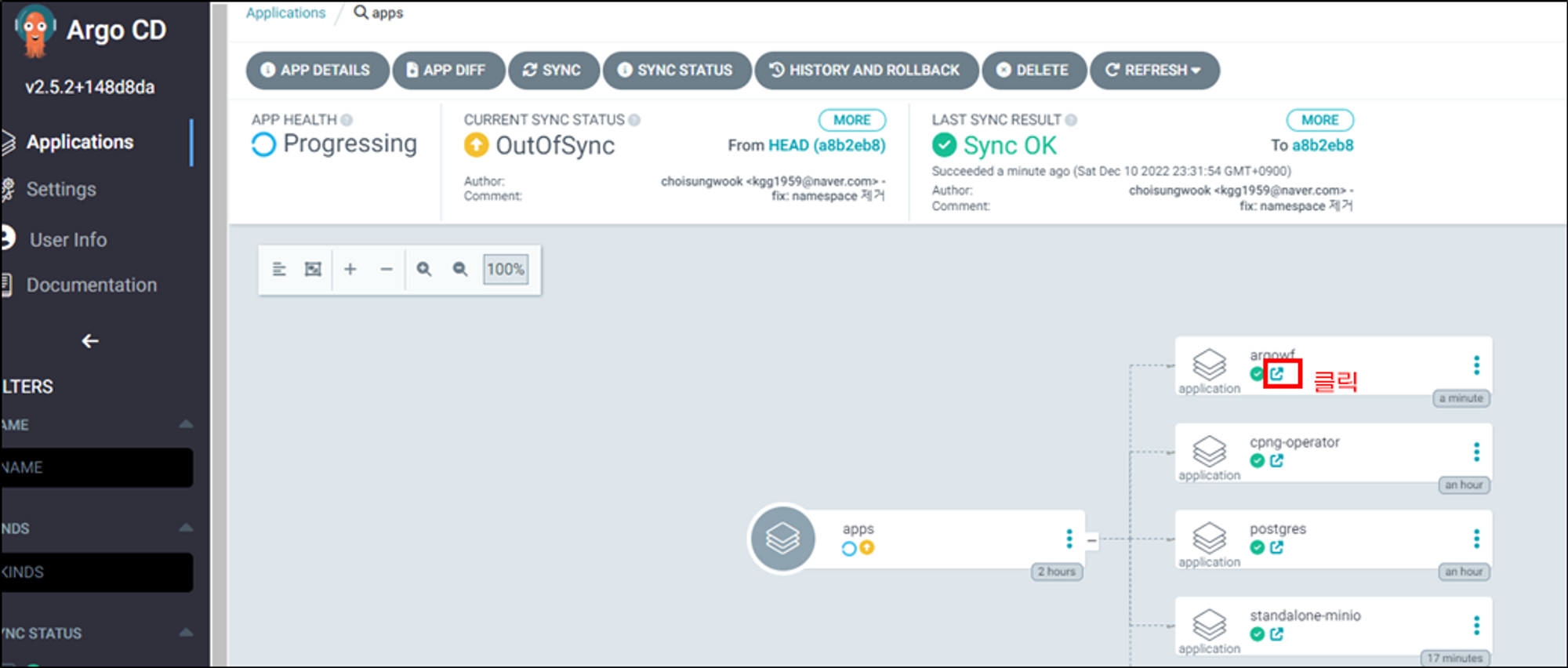Click the 100% zoom level box
Image resolution: width=1568 pixels, height=668 pixels.
(506, 269)
